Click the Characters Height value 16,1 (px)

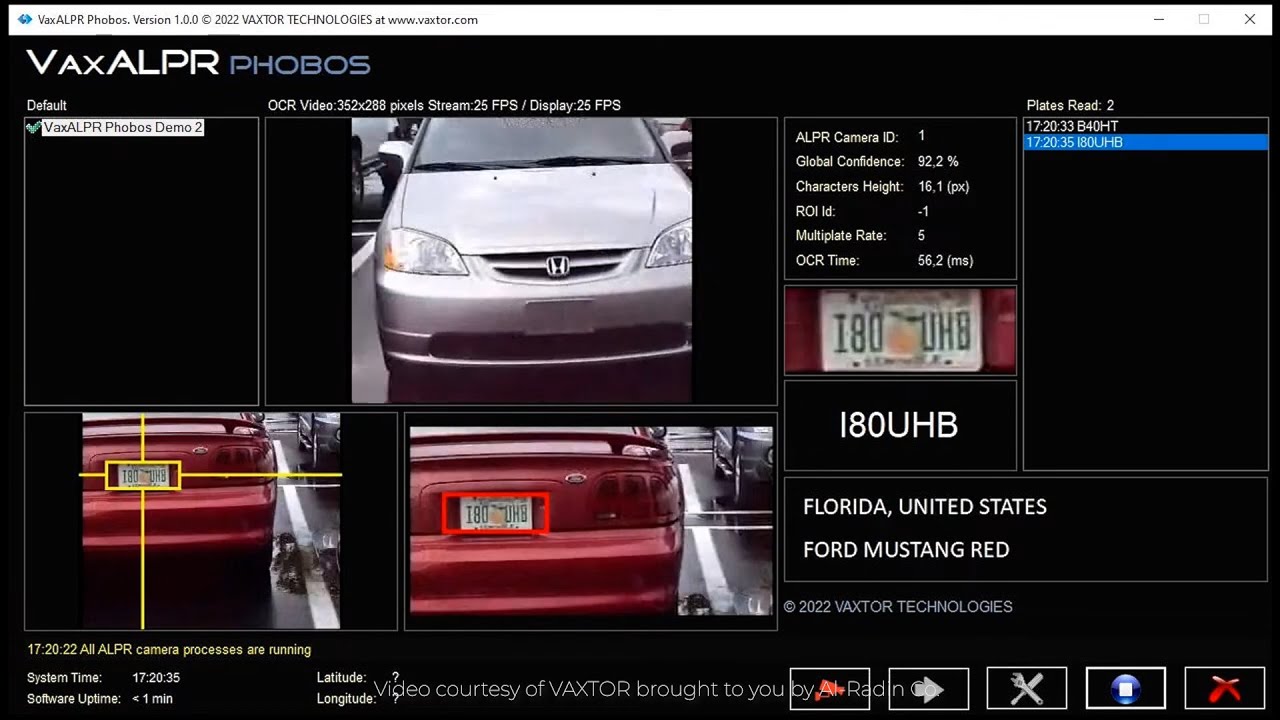tap(943, 186)
